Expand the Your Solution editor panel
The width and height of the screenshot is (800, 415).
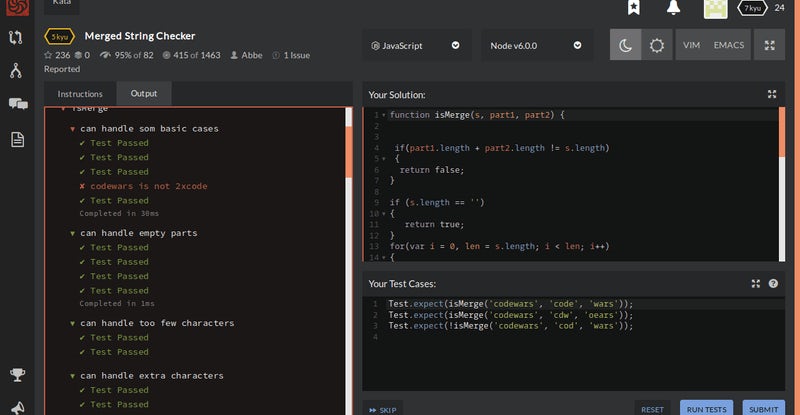tap(772, 95)
